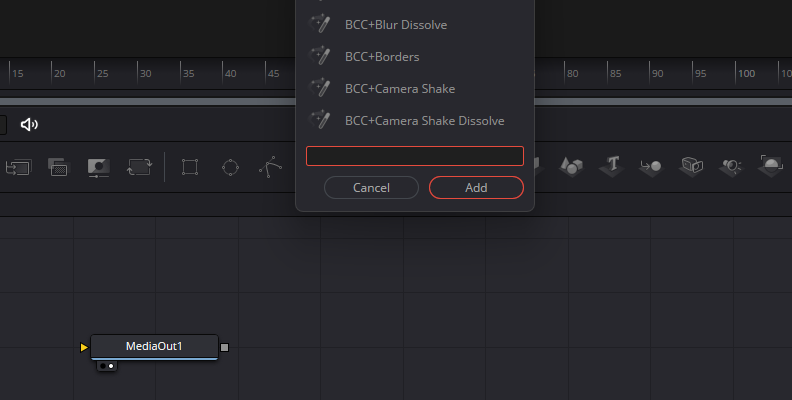Add a Text 3D node from toolbar
Viewport: 792px width, 400px height.
(x=613, y=165)
